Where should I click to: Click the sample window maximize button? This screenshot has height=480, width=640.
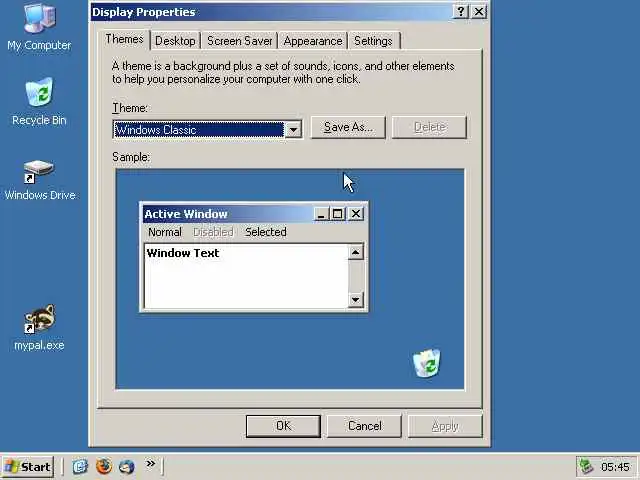[338, 214]
